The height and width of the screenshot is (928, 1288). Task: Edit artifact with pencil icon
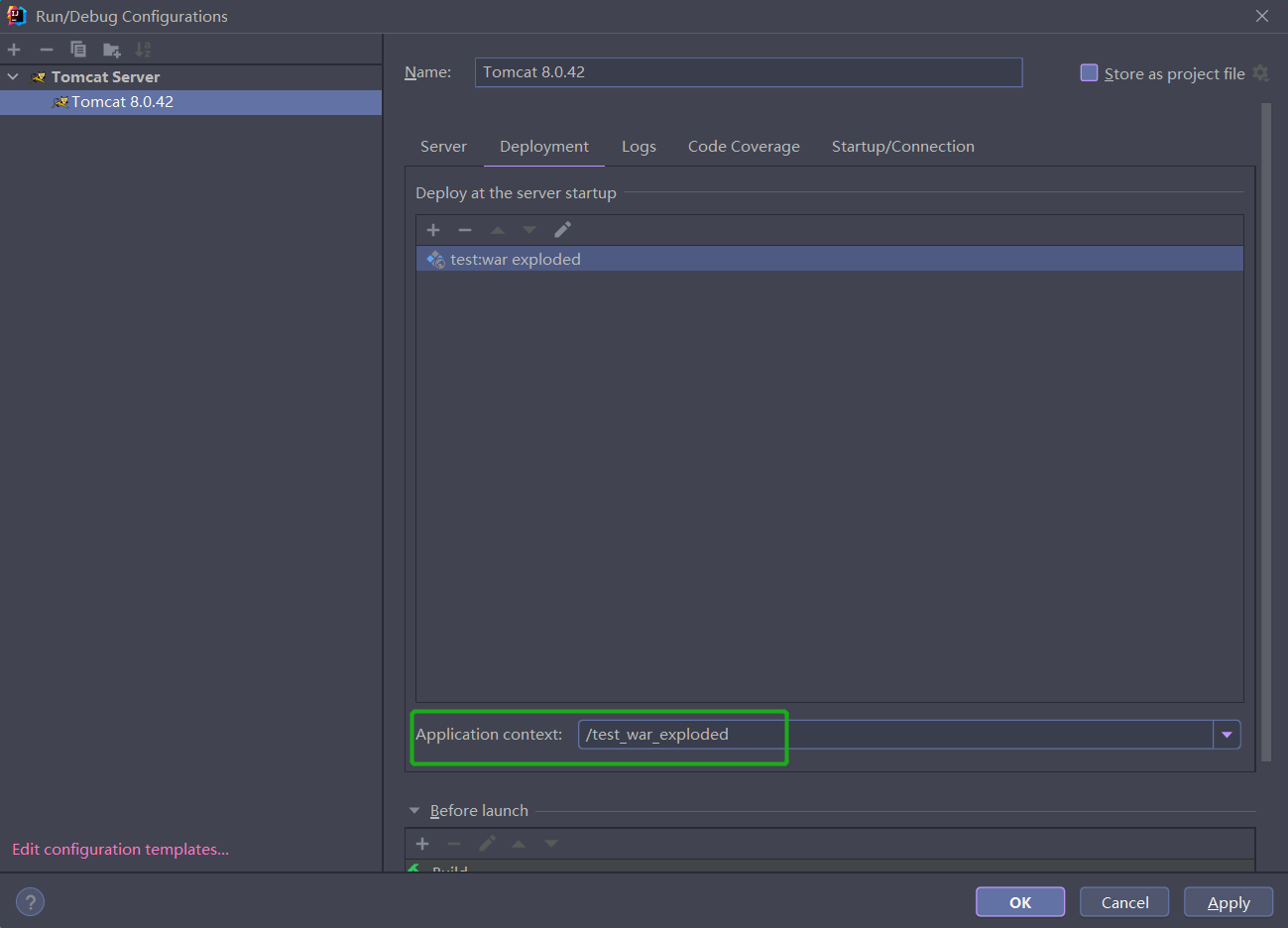click(x=562, y=230)
